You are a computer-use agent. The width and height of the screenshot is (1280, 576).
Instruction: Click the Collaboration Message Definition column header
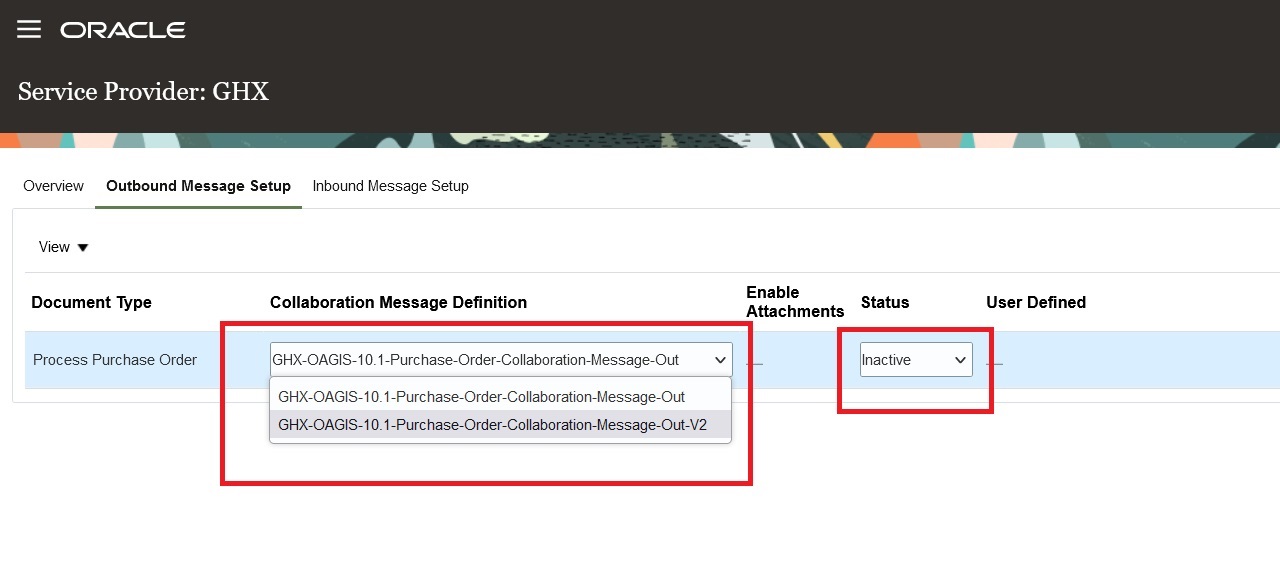pyautogui.click(x=398, y=302)
